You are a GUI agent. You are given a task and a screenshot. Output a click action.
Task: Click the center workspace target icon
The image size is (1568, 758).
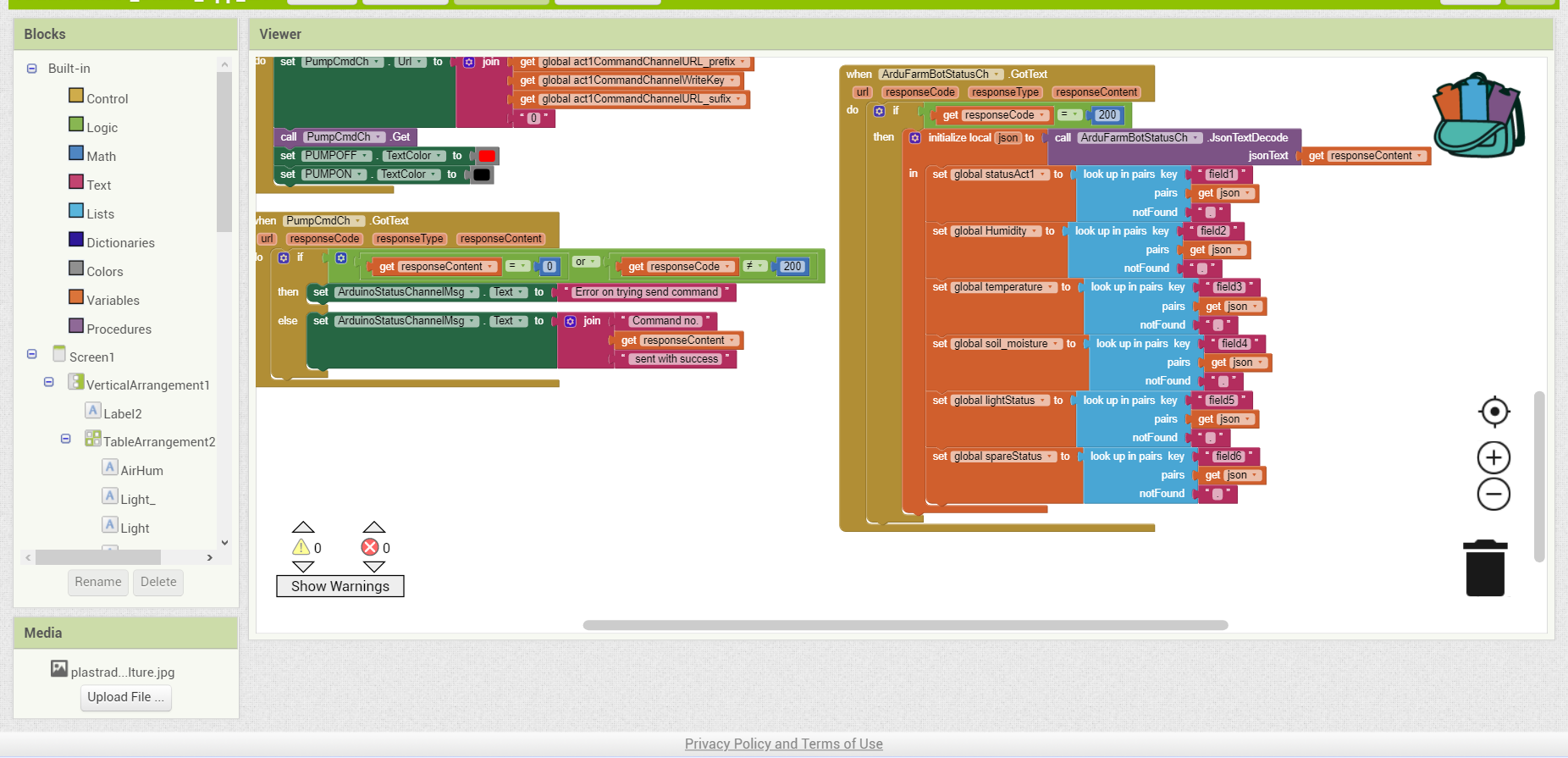coord(1494,412)
